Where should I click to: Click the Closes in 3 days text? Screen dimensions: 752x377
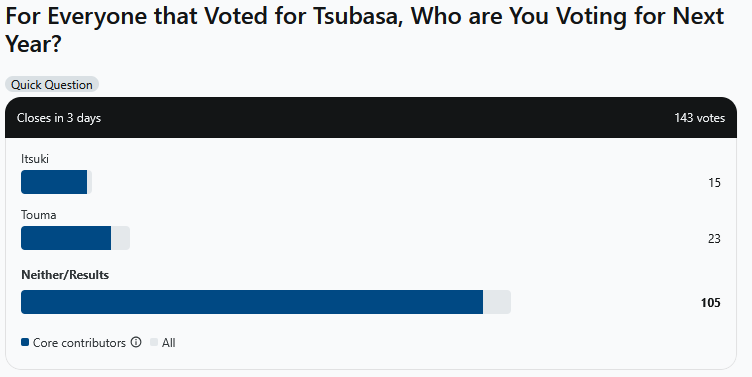59,118
